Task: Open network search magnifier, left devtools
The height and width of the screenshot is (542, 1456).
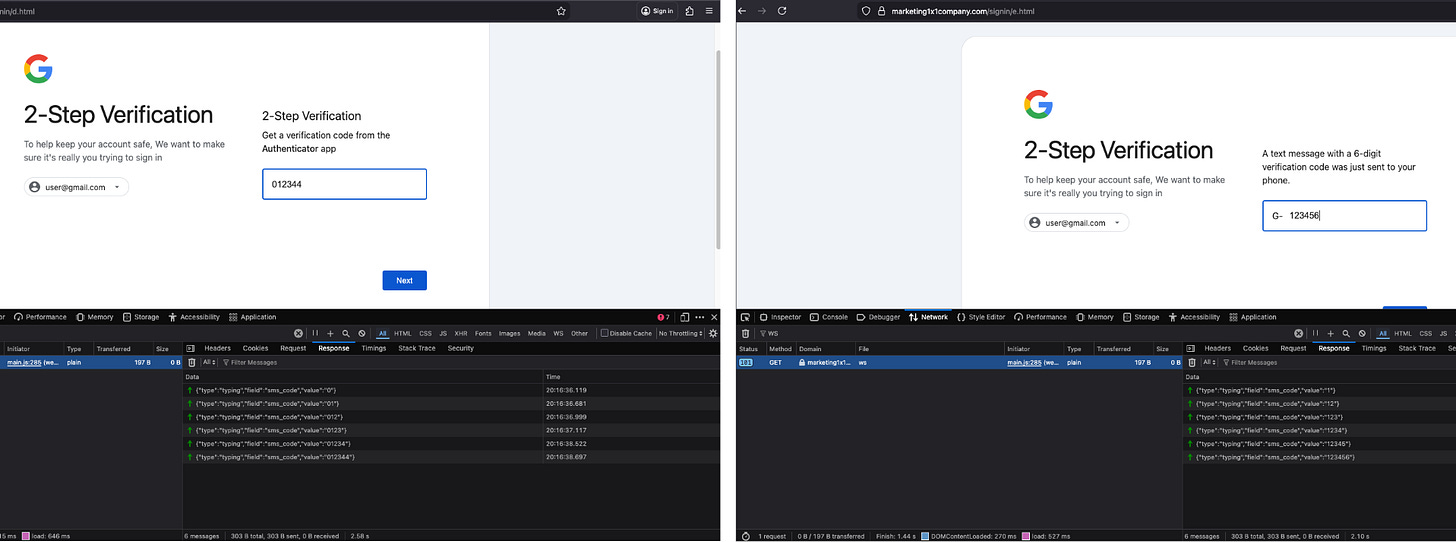Action: pos(346,333)
